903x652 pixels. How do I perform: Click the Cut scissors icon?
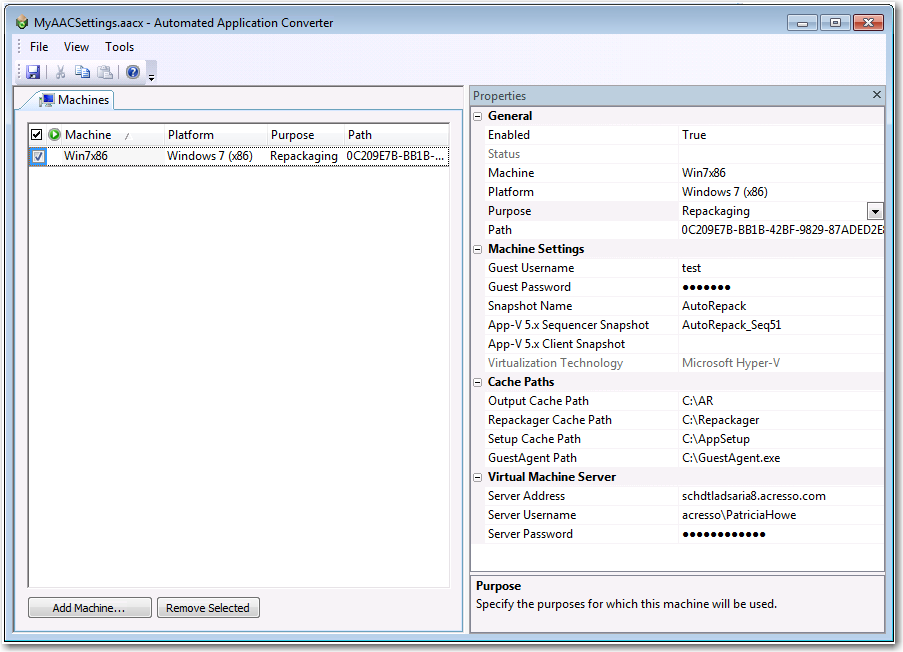[60, 72]
